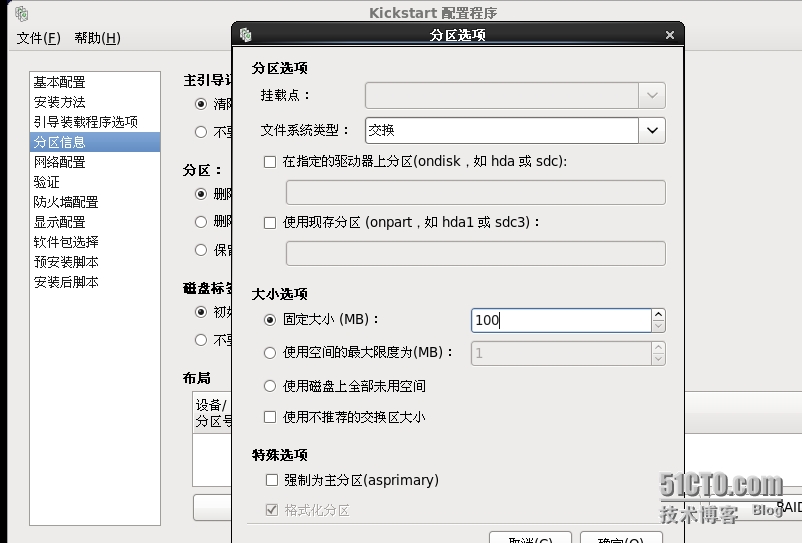Viewport: 802px width, 543px height.
Task: Select 使用空间的最大限度为(MB) radio button
Action: (270, 353)
